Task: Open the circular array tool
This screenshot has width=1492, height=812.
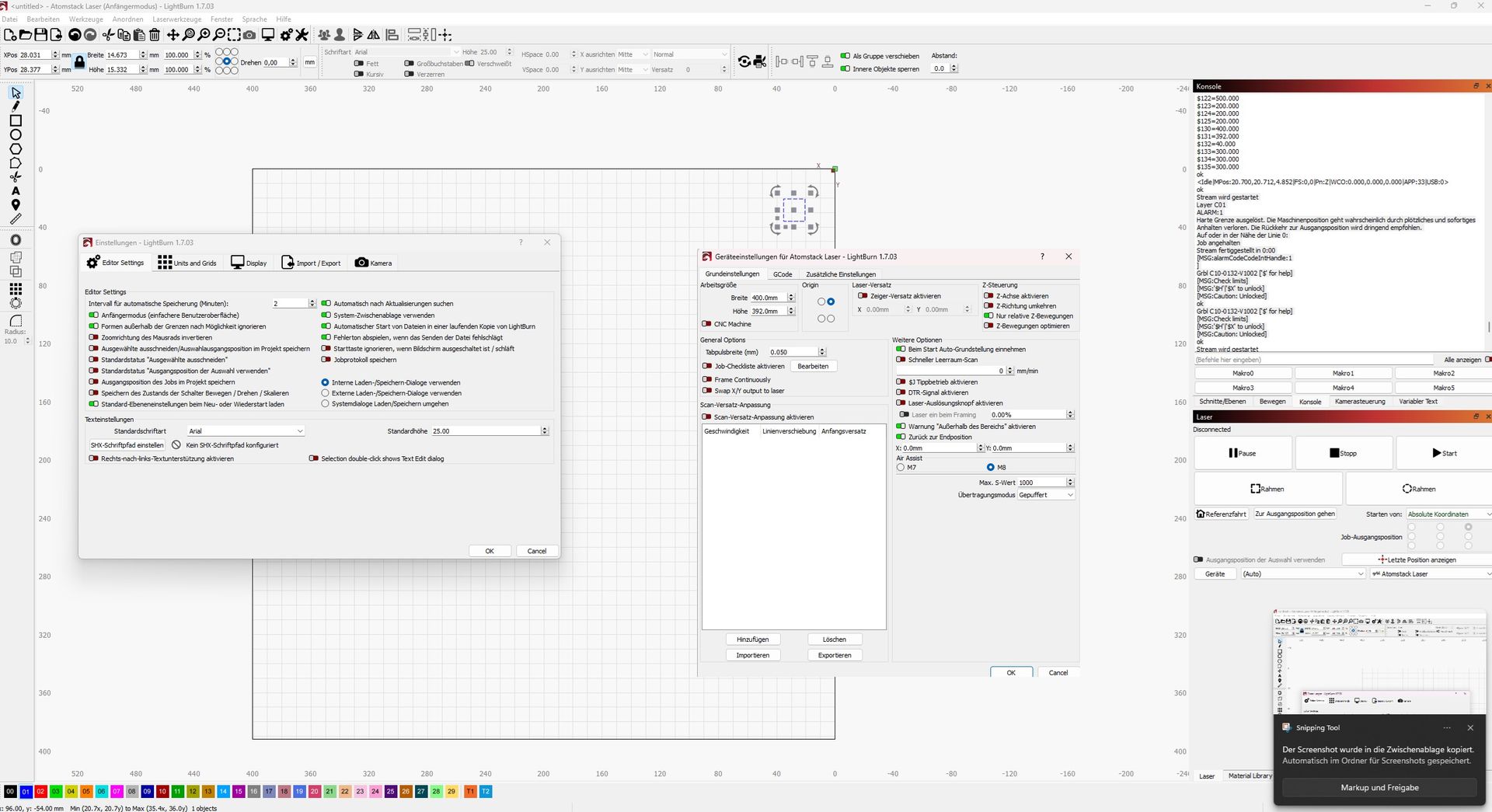Action: coord(16,303)
